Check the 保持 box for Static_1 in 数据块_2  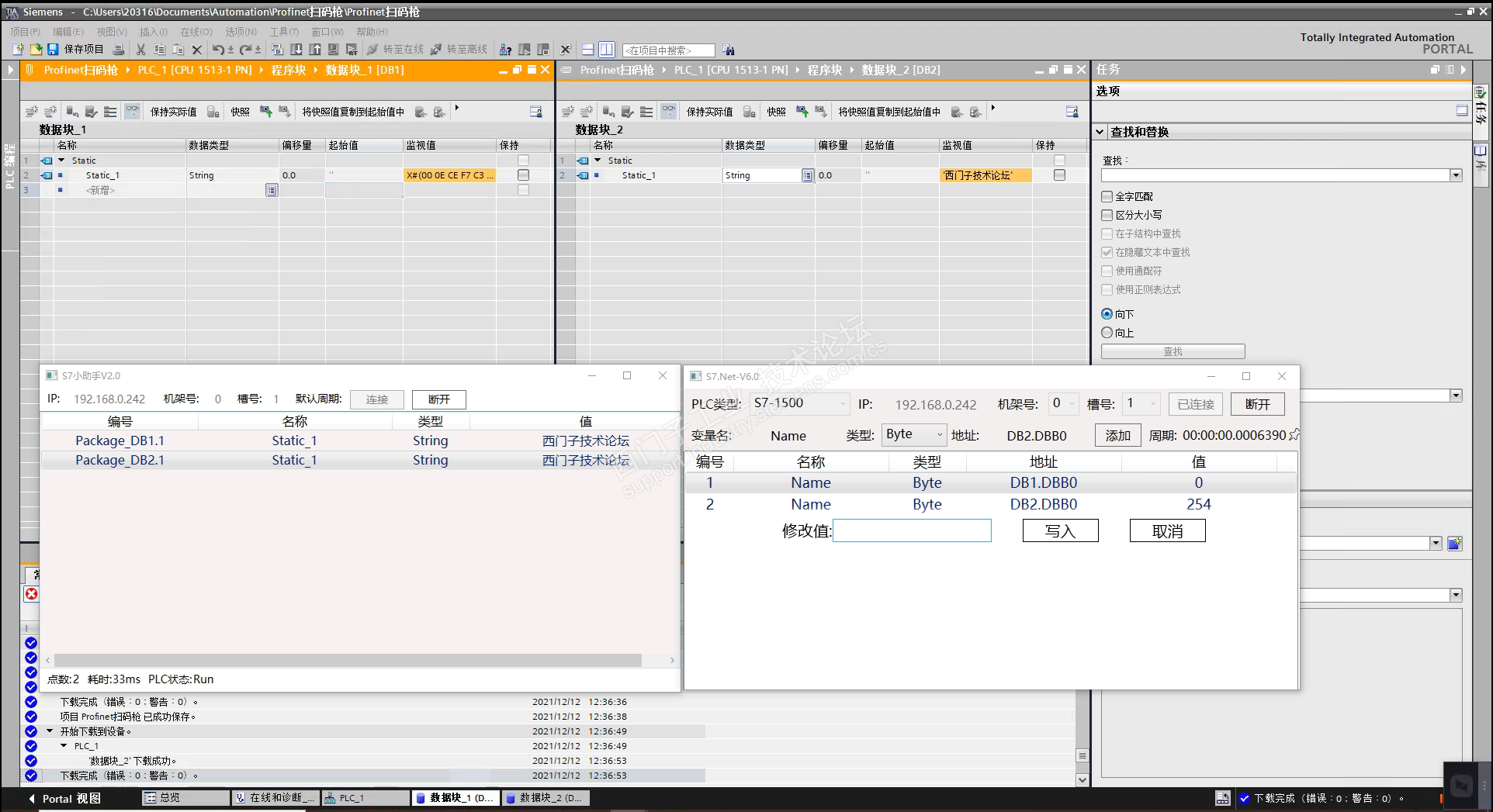coord(1059,175)
